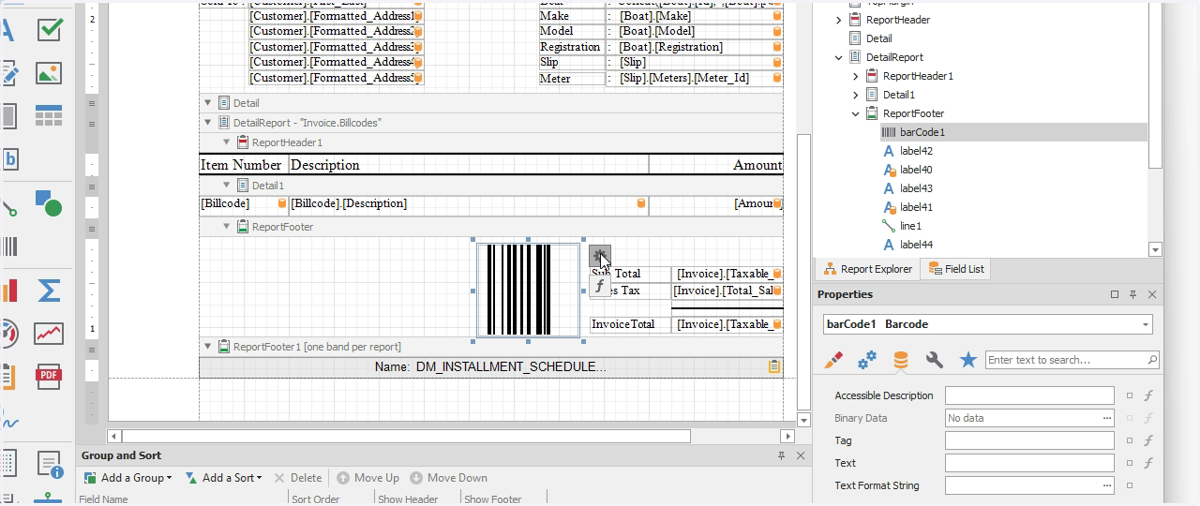Select the Shape toolbox control
This screenshot has width=1200, height=506.
48,202
